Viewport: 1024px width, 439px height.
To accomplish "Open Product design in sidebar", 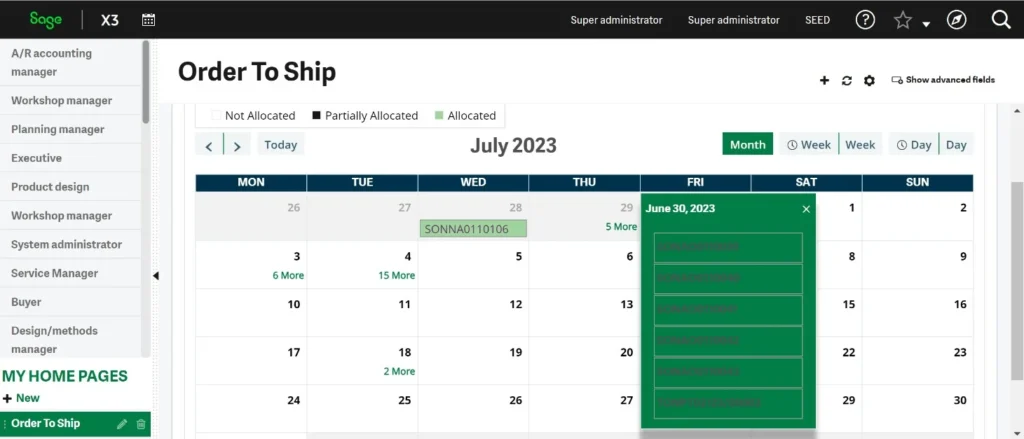I will (71, 187).
